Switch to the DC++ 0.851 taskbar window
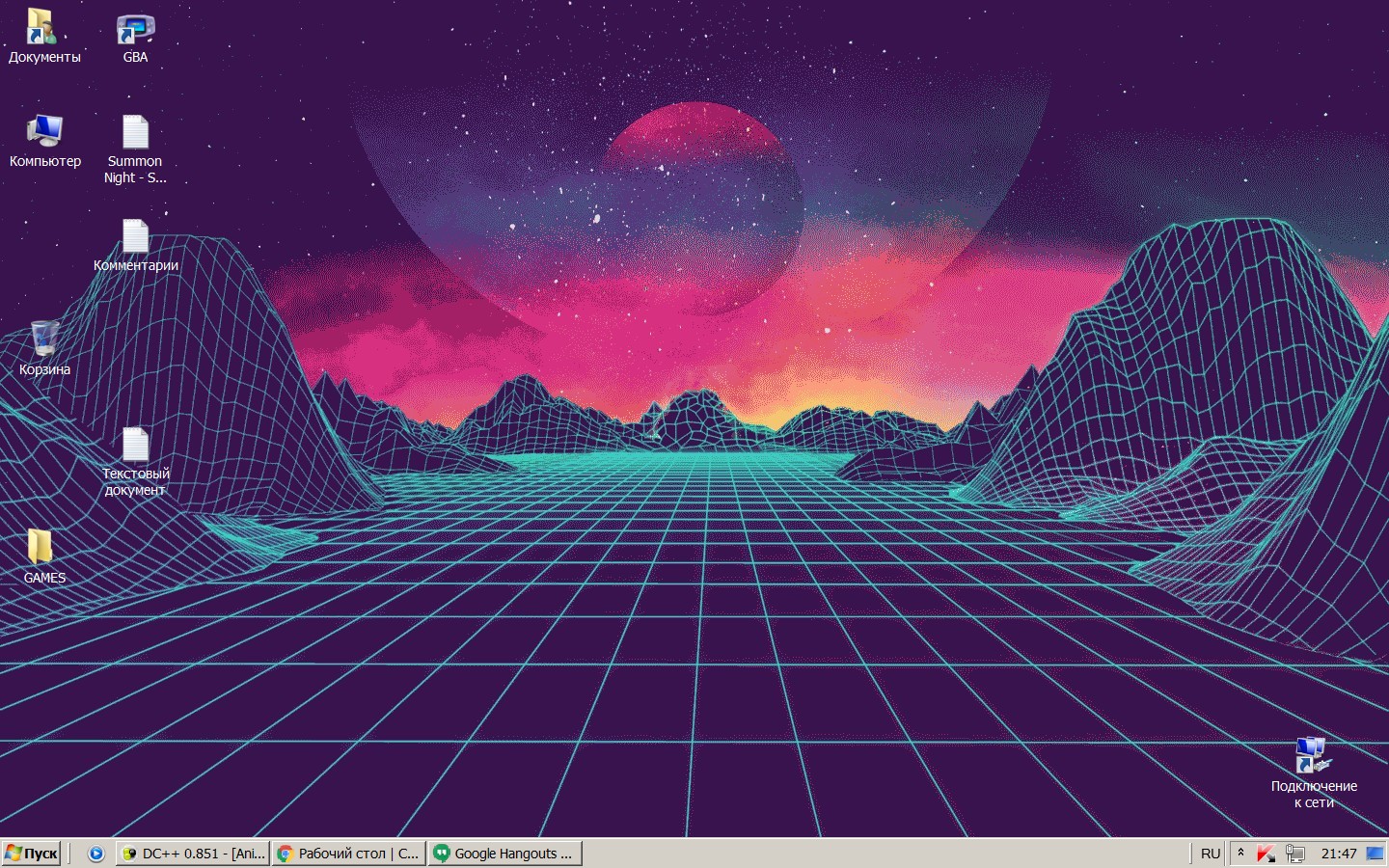Viewport: 1389px width, 868px height. pyautogui.click(x=193, y=854)
